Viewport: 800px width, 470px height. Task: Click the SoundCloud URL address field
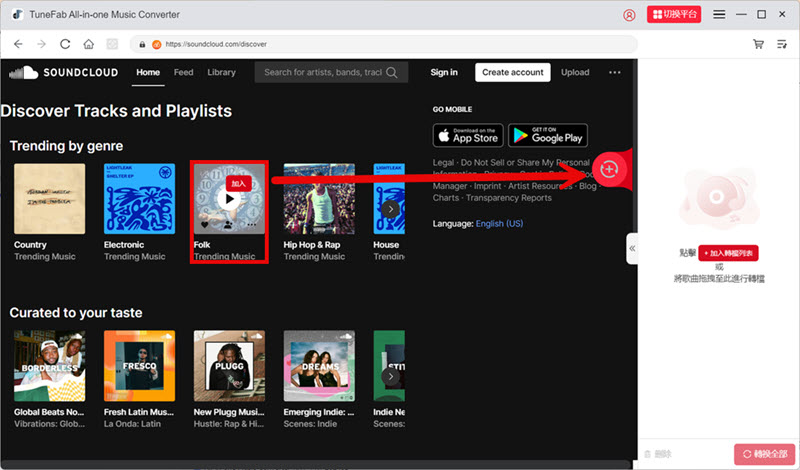point(384,44)
